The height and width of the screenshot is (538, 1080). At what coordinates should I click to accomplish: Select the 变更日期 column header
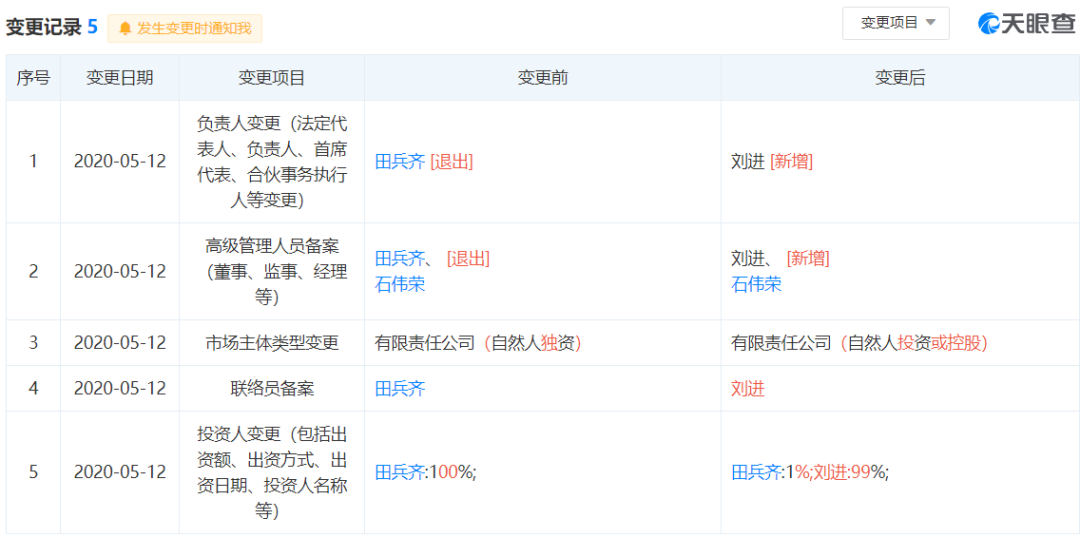(x=120, y=78)
